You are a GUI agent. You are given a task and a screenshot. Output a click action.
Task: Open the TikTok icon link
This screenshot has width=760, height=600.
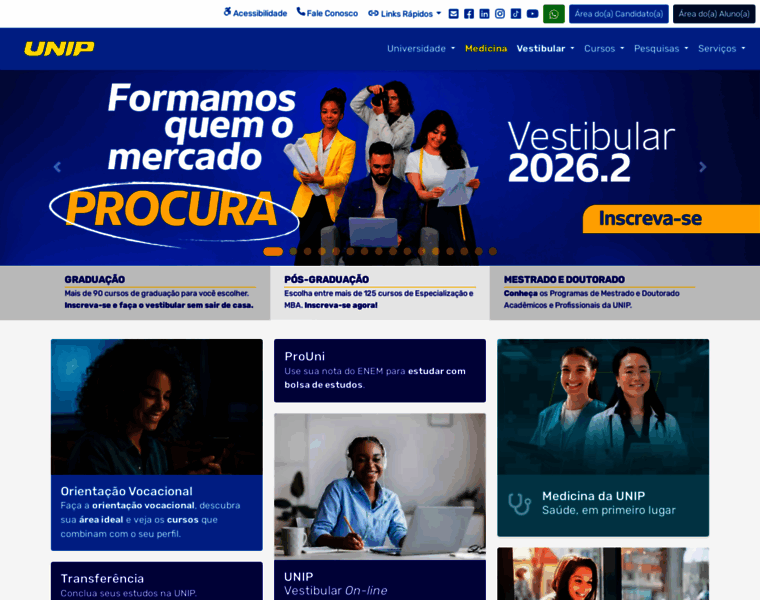tap(516, 14)
